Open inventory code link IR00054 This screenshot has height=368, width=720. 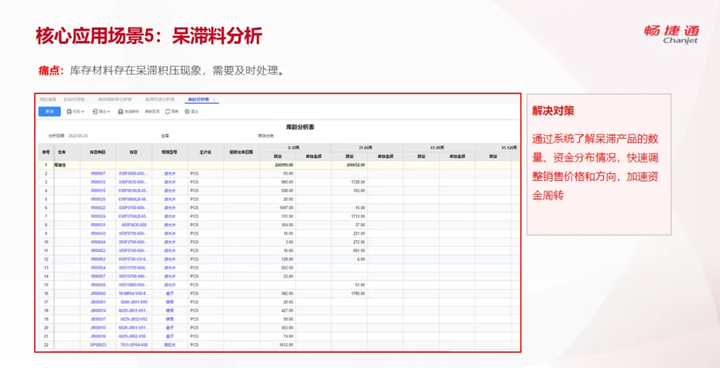98,268
